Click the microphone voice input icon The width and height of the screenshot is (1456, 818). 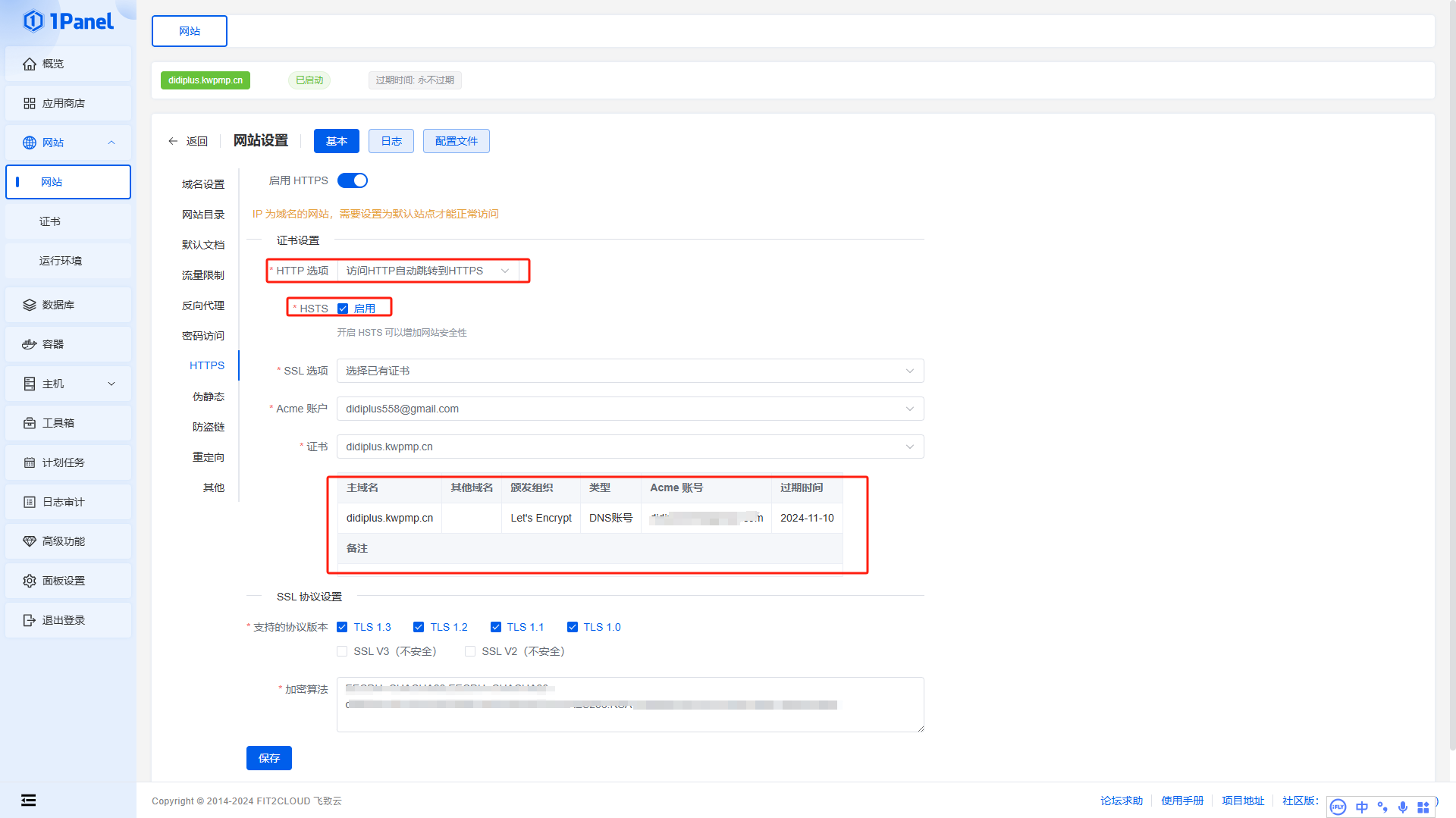coord(1403,807)
